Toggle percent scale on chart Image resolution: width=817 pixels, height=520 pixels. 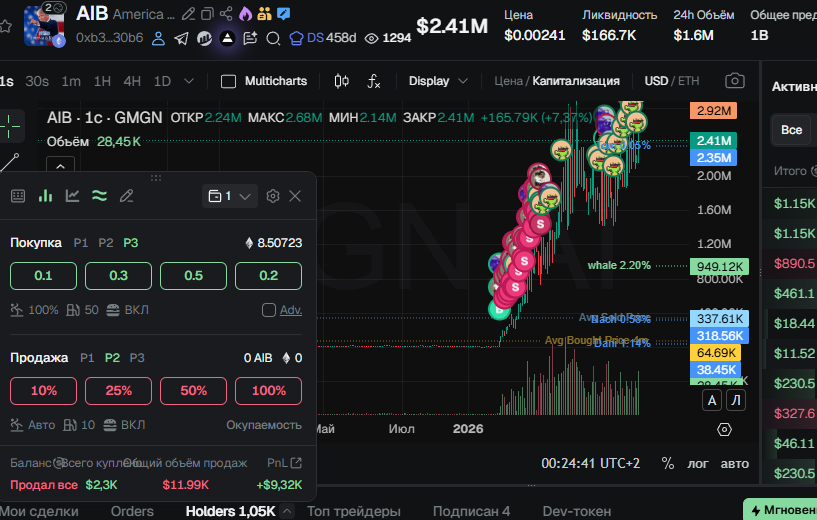(667, 463)
